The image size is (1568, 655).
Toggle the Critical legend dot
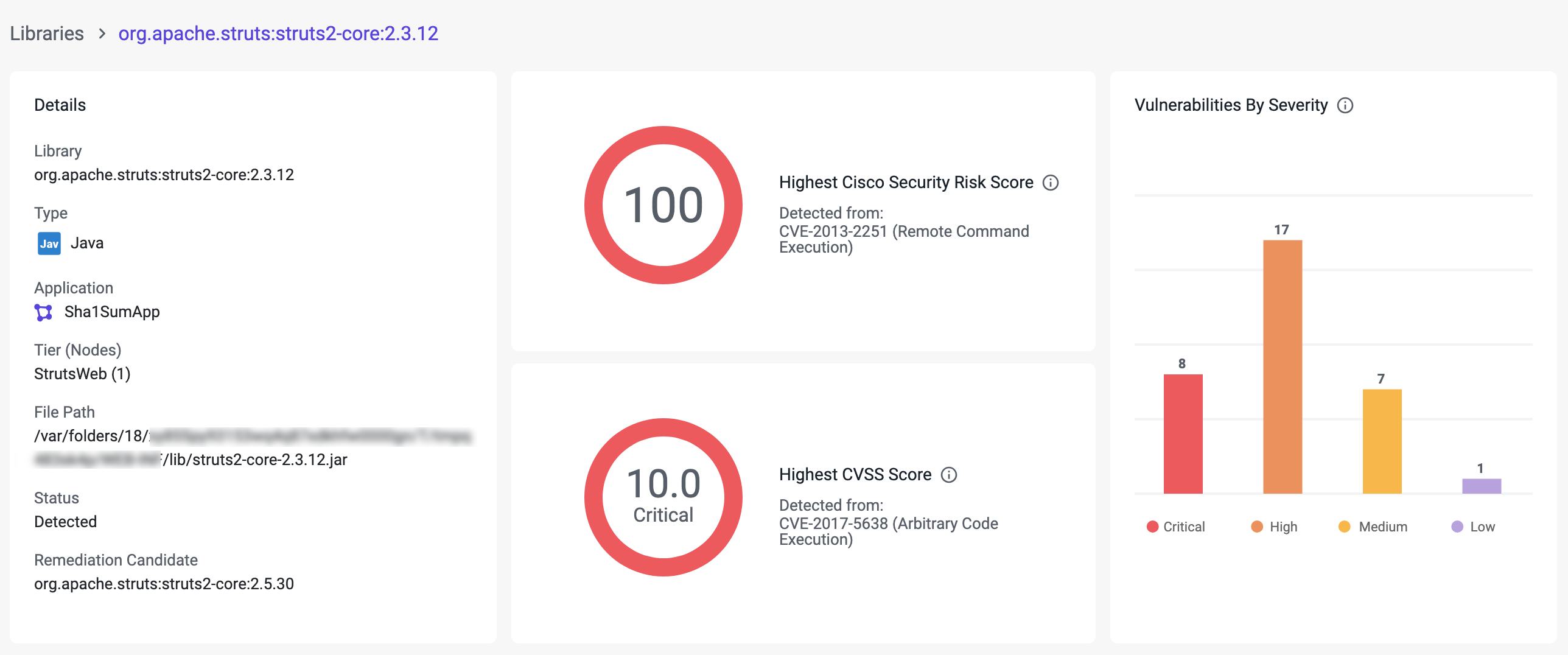(x=1152, y=527)
